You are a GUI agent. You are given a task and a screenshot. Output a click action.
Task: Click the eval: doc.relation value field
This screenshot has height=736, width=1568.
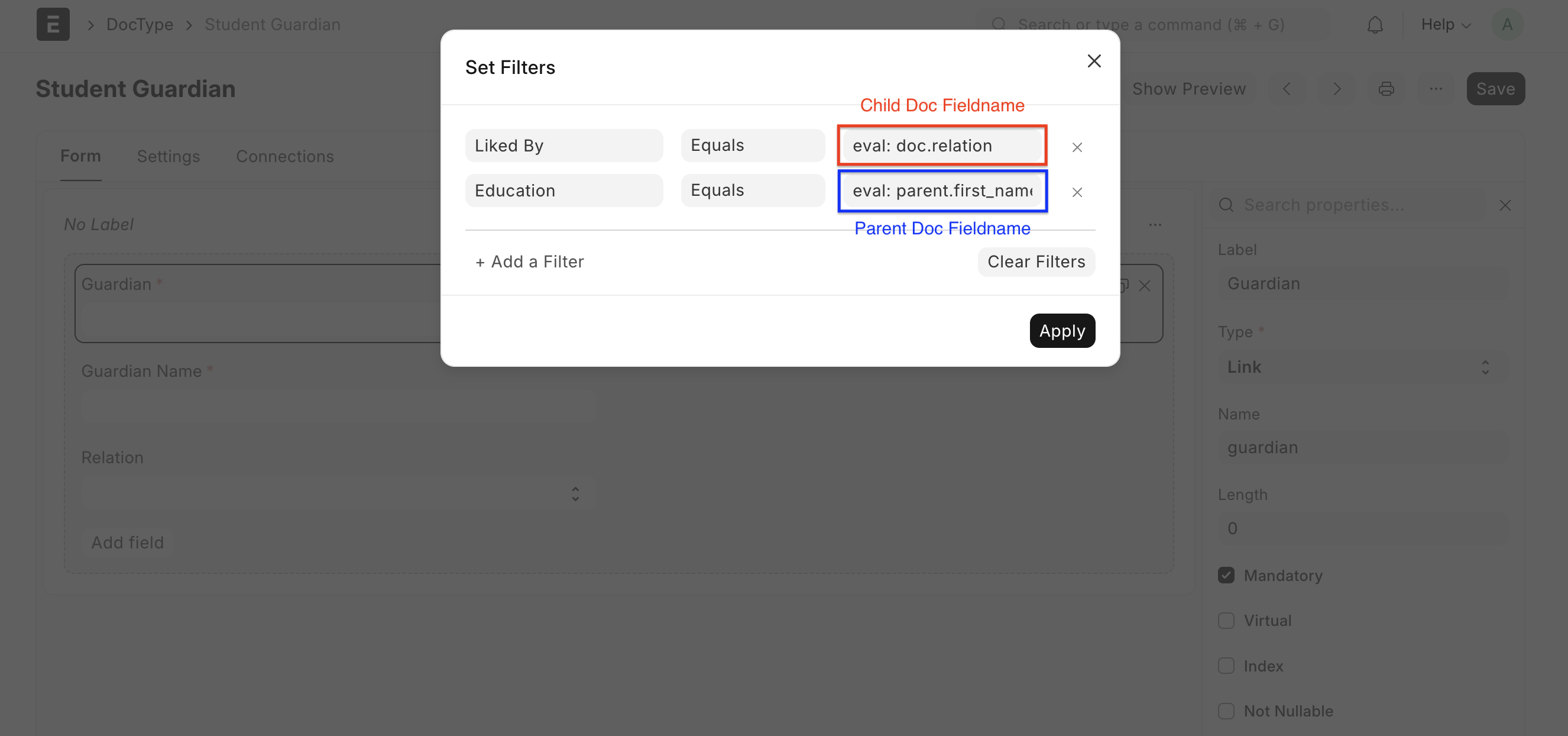(942, 146)
